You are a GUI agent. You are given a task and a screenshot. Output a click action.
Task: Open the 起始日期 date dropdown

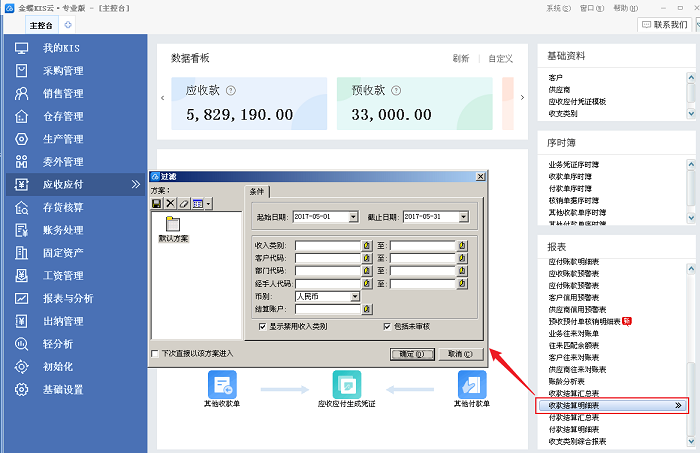click(x=352, y=216)
